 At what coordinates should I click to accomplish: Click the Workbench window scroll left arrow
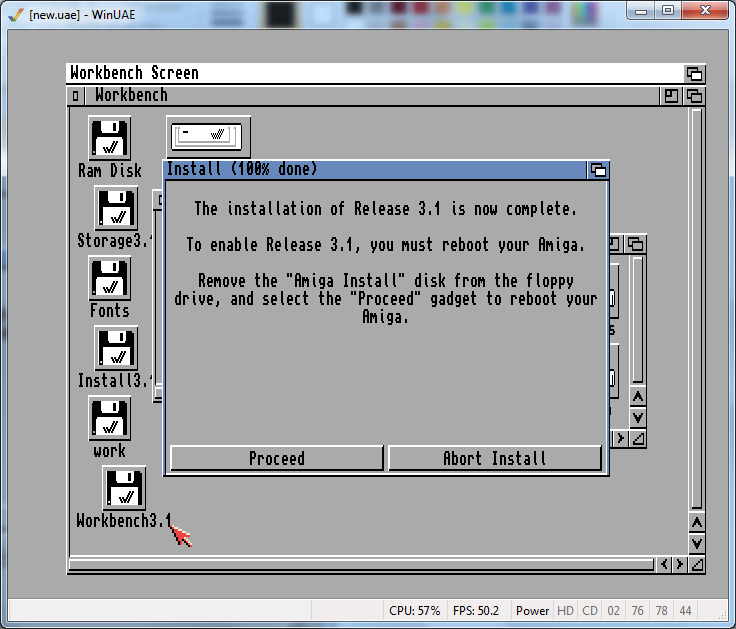pyautogui.click(x=664, y=564)
